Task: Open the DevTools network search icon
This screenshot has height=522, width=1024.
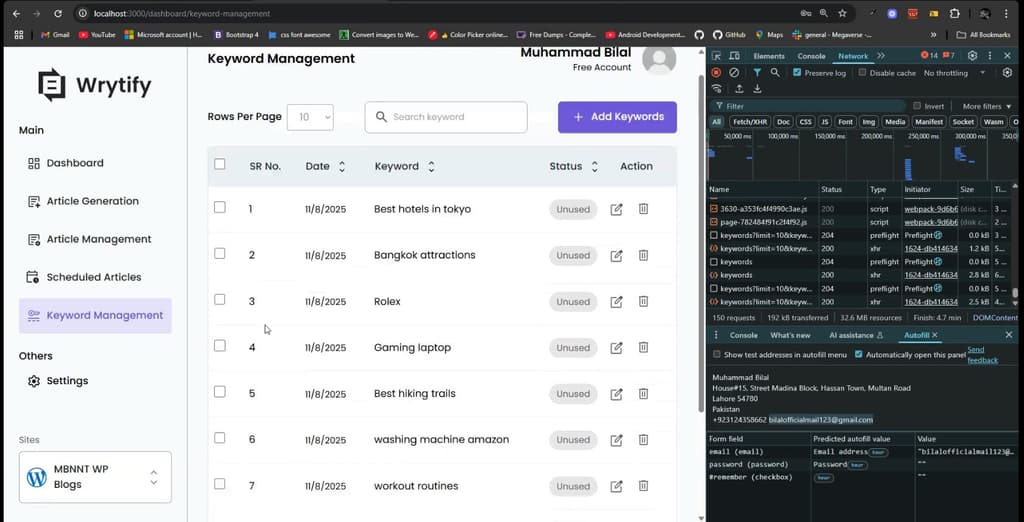Action: click(x=774, y=73)
